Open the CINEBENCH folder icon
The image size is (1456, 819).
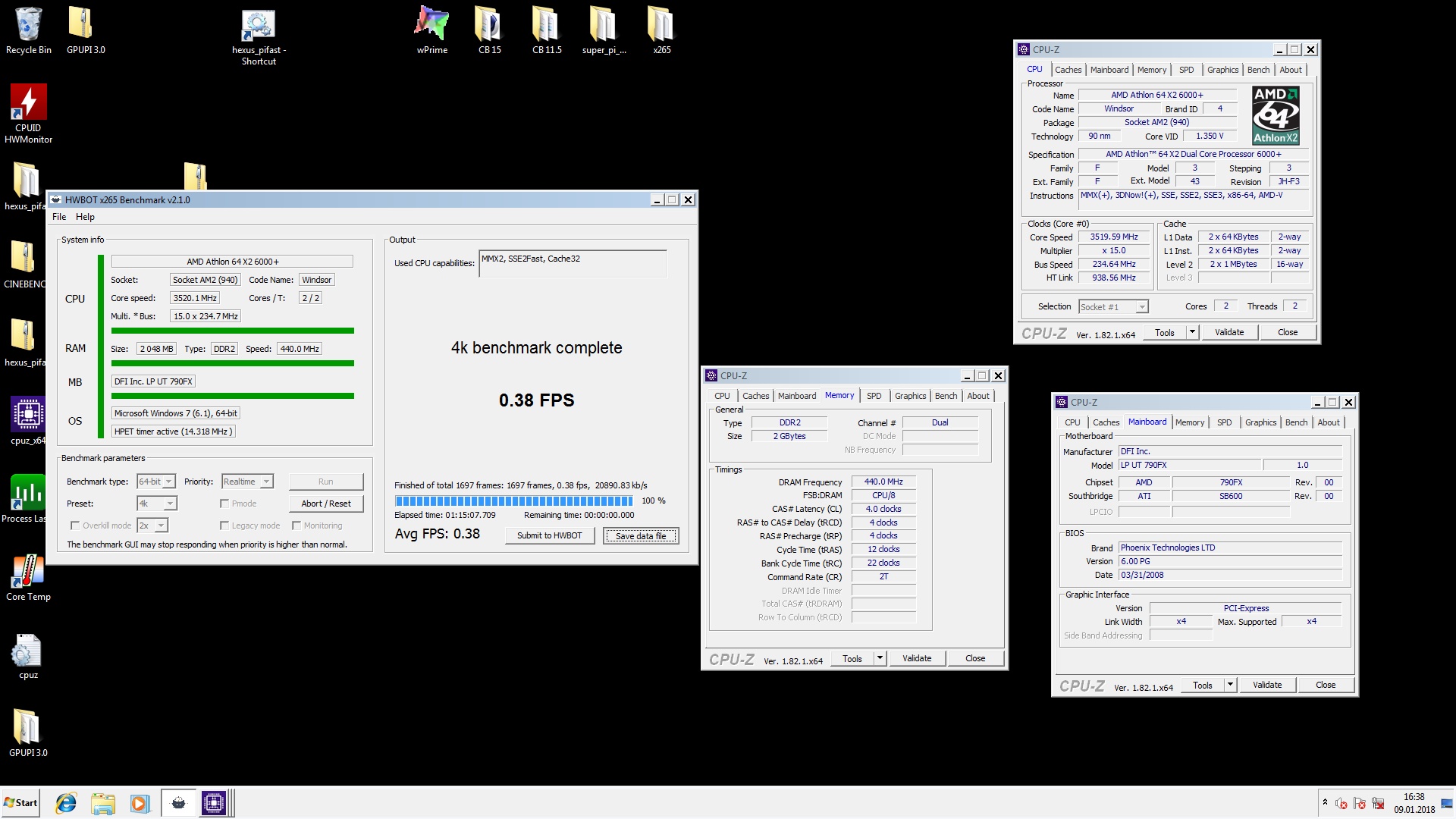(23, 264)
